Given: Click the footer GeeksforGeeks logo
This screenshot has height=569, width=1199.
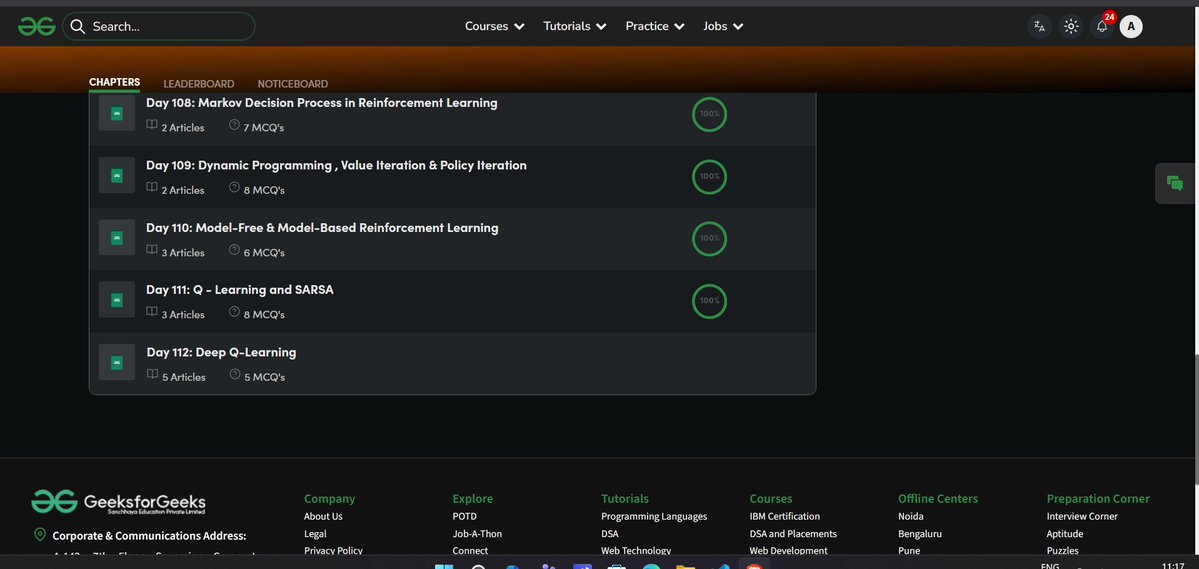Looking at the screenshot, I should click(119, 502).
